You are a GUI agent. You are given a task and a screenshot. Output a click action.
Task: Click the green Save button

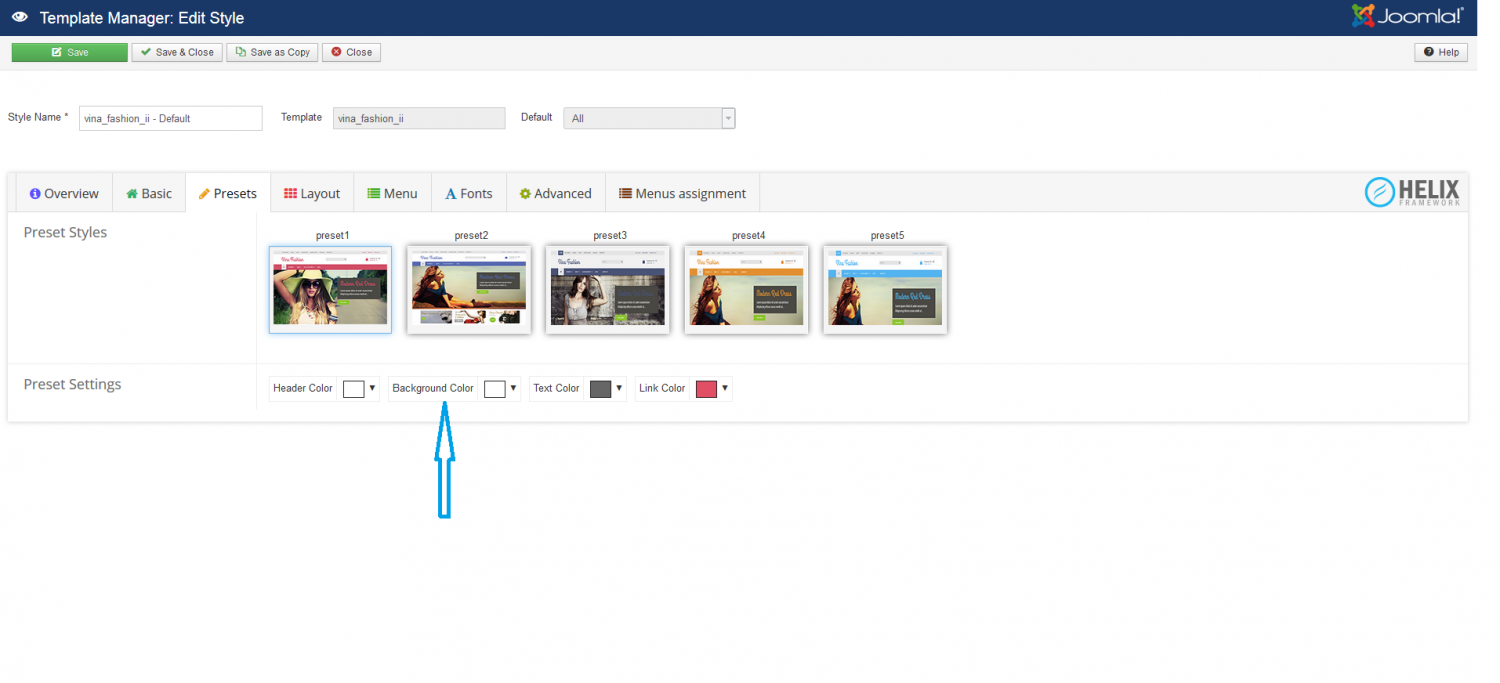click(x=70, y=52)
